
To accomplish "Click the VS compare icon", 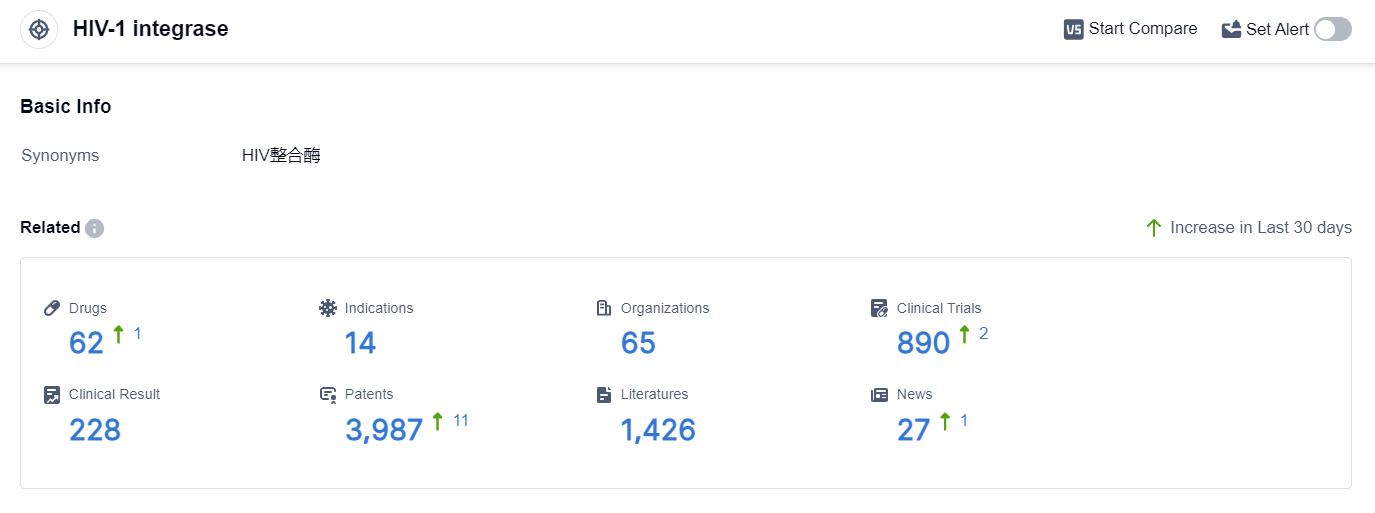I will coord(1074,29).
